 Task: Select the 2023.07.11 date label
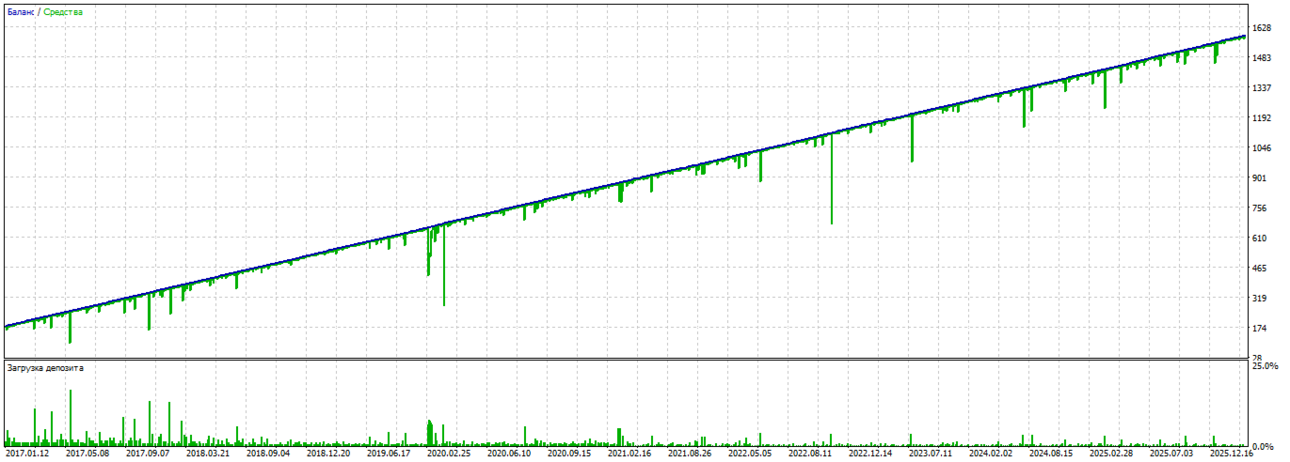(x=930, y=453)
